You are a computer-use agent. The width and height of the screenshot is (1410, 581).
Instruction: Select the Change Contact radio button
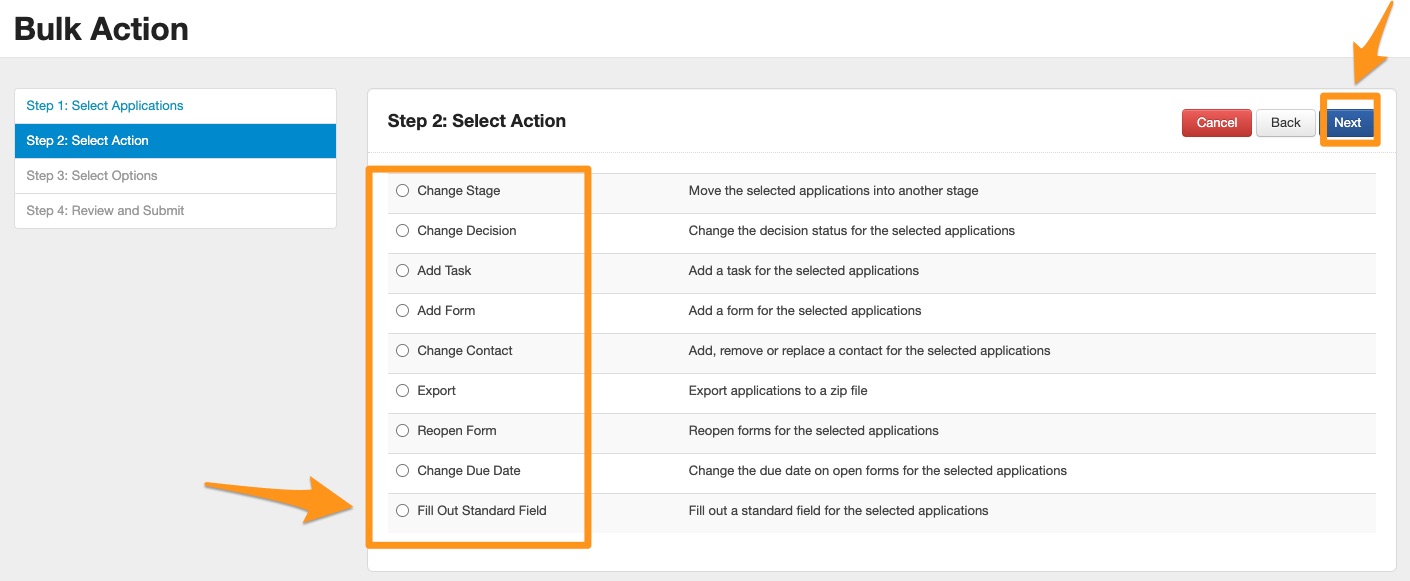402,351
